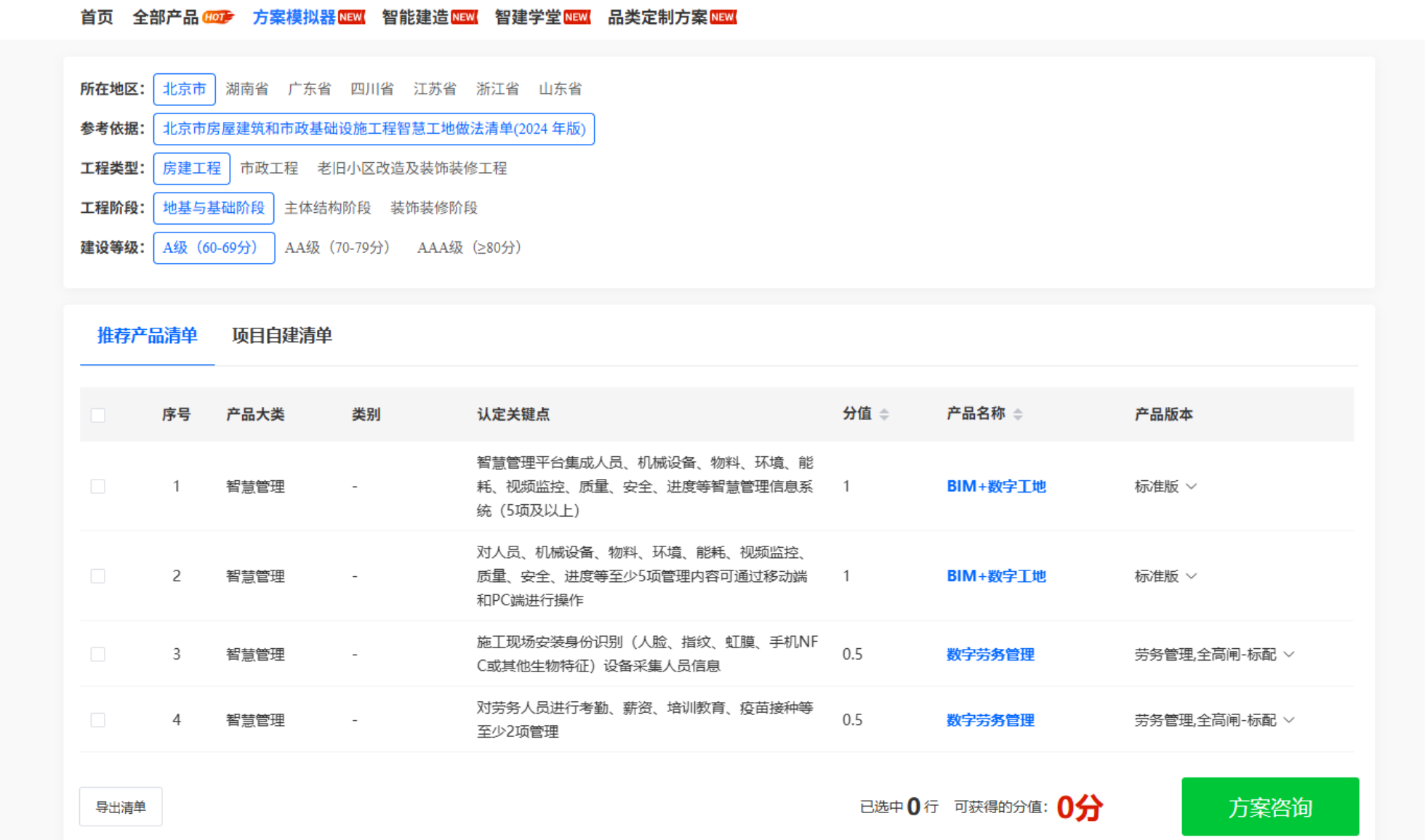
Task: Check the checkbox for row 1
Action: click(98, 486)
